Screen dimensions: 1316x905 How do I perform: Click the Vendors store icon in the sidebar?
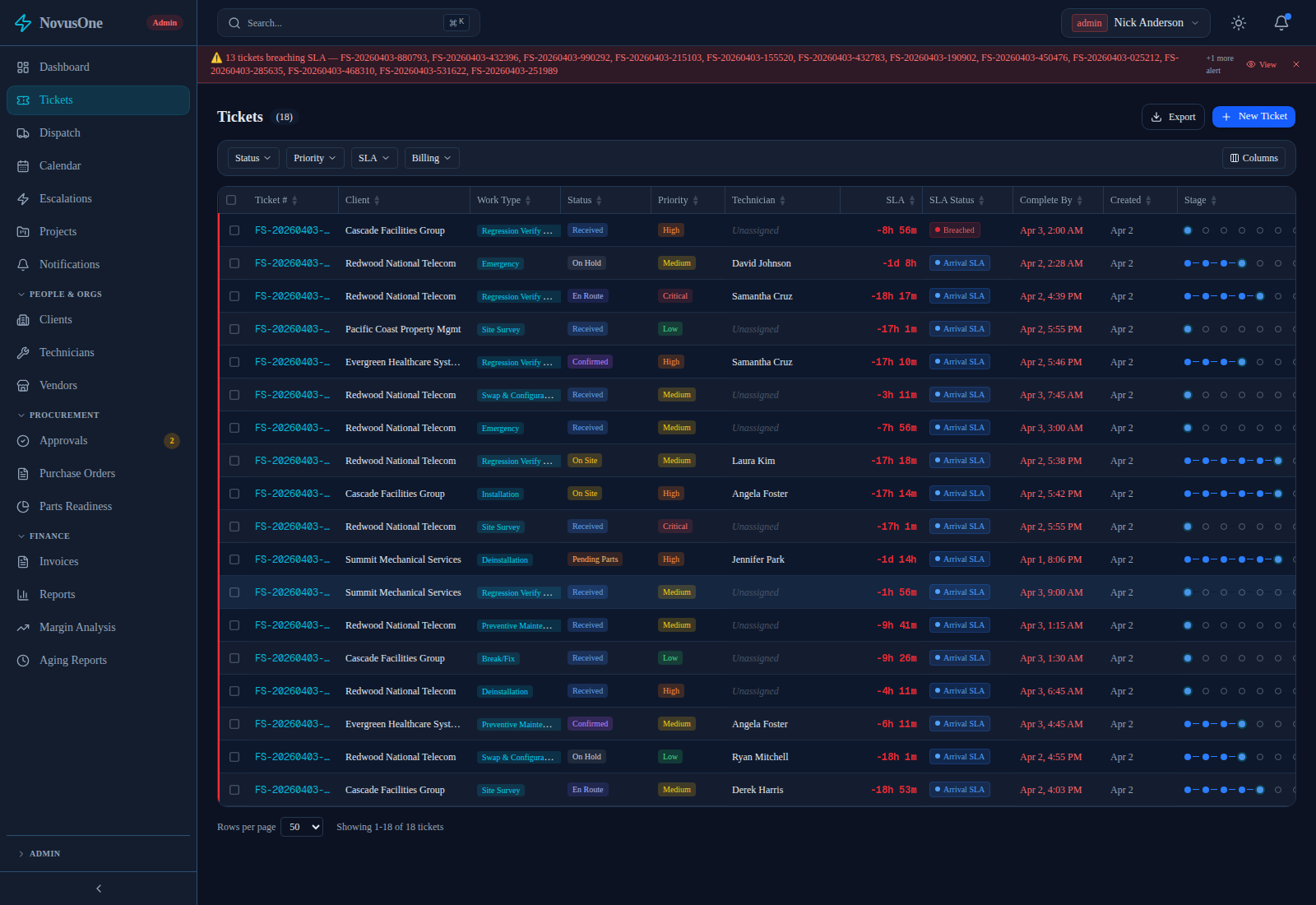23,386
